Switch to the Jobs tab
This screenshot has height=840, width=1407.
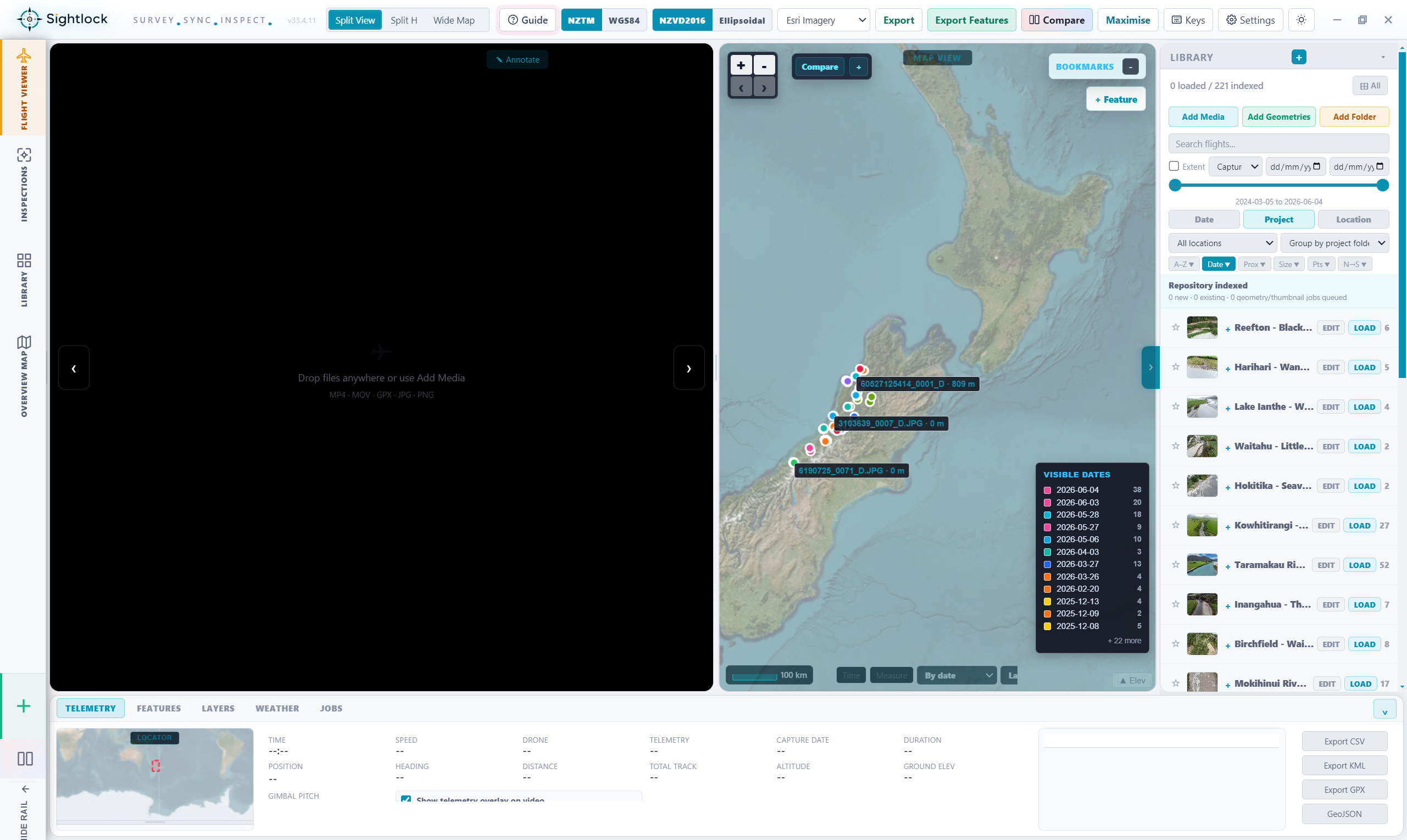(x=331, y=709)
